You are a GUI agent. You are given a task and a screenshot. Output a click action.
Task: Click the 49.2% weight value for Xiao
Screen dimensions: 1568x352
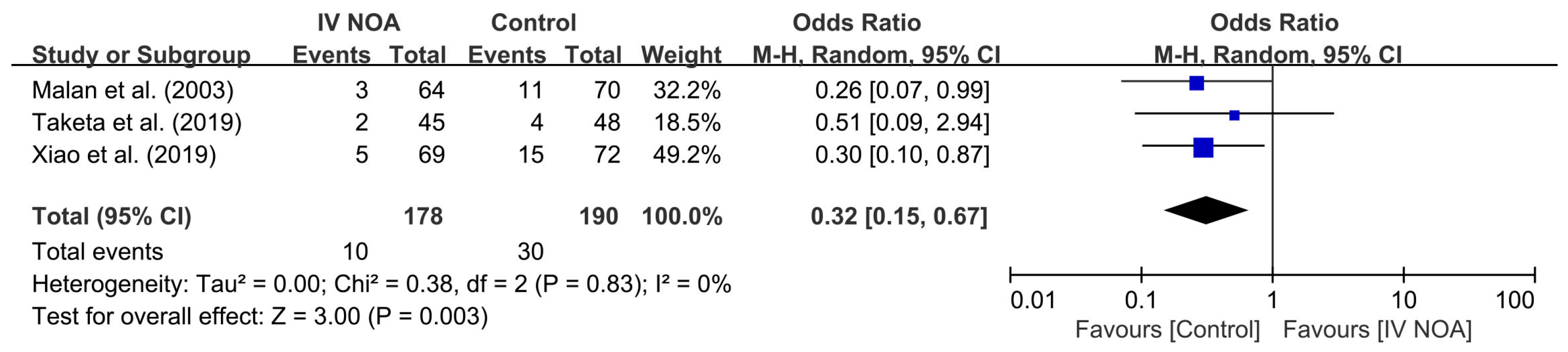686,154
